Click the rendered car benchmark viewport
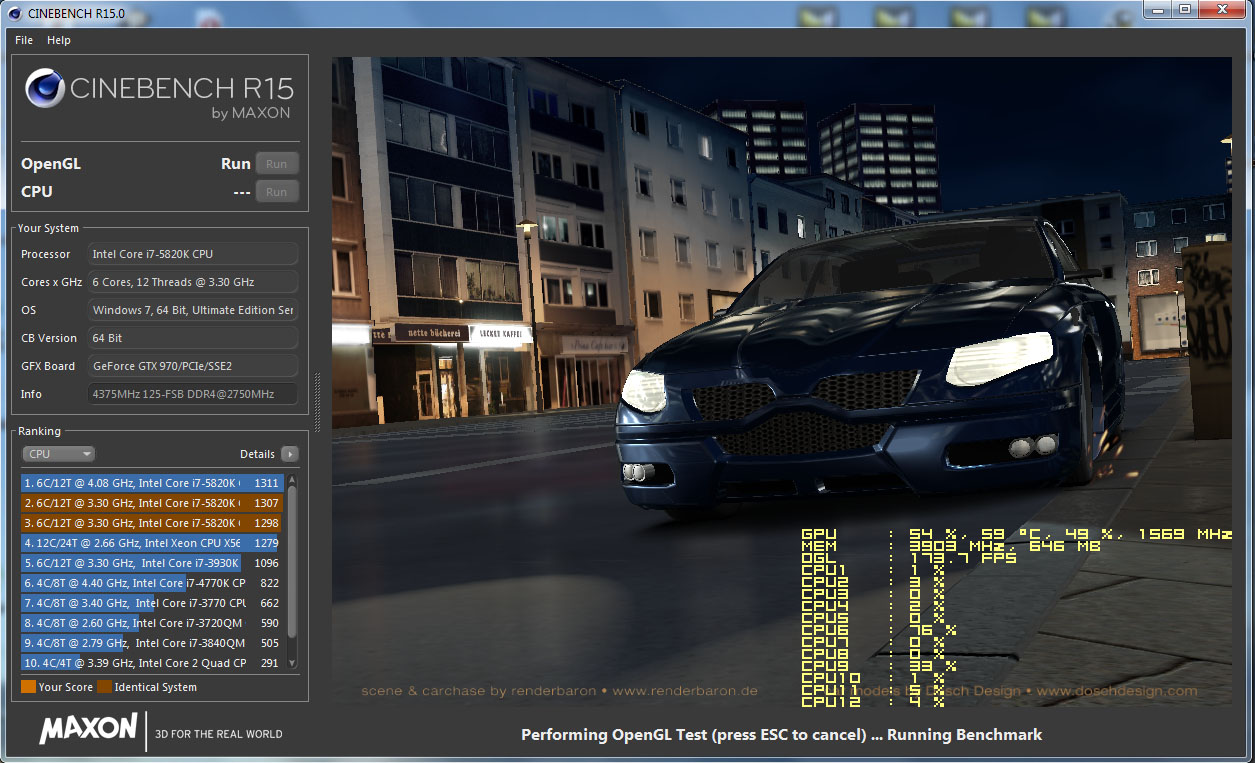 (x=781, y=382)
